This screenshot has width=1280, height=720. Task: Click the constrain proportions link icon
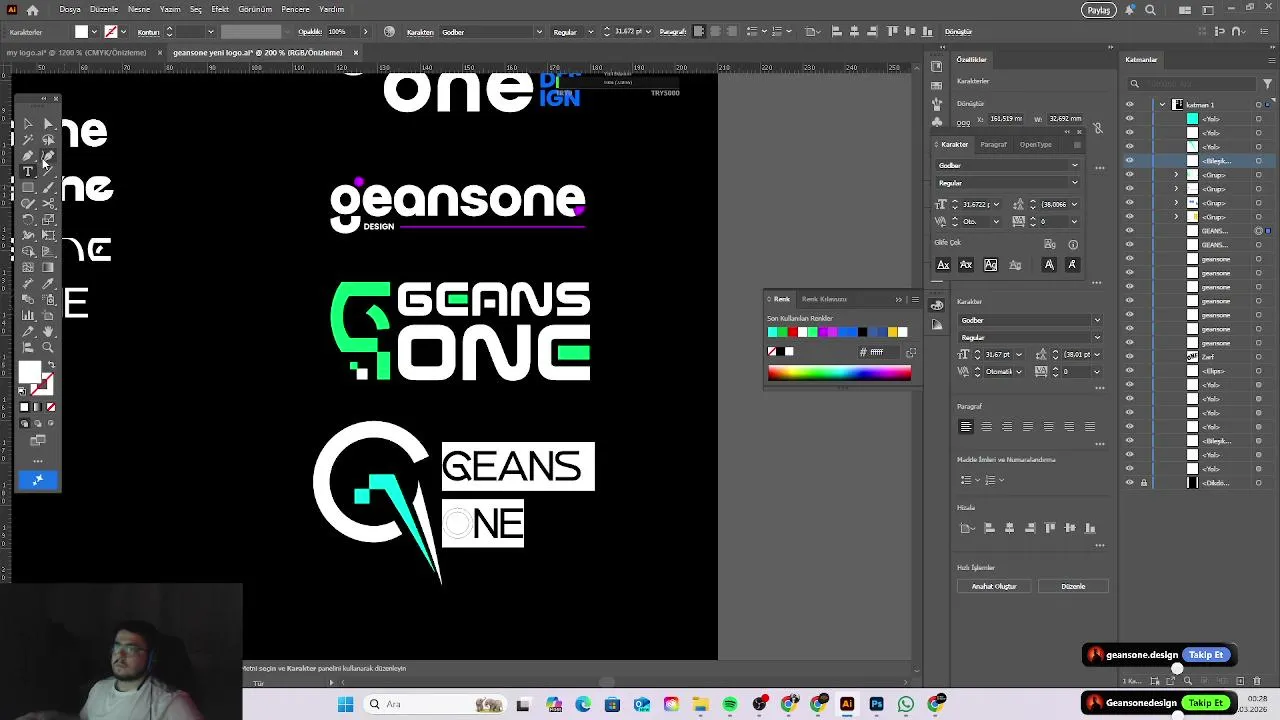click(1098, 128)
